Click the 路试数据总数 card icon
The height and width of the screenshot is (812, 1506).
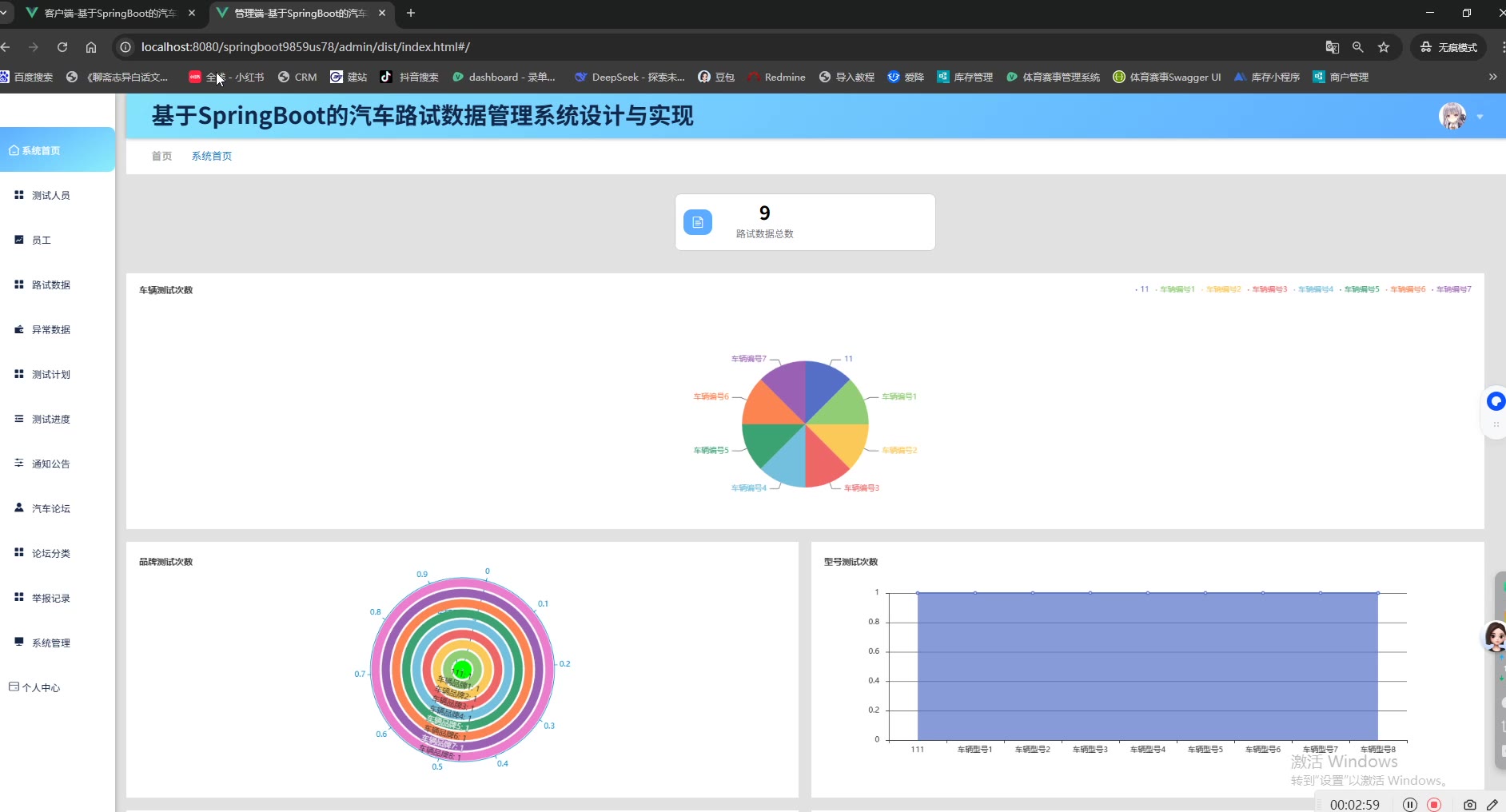tap(697, 222)
